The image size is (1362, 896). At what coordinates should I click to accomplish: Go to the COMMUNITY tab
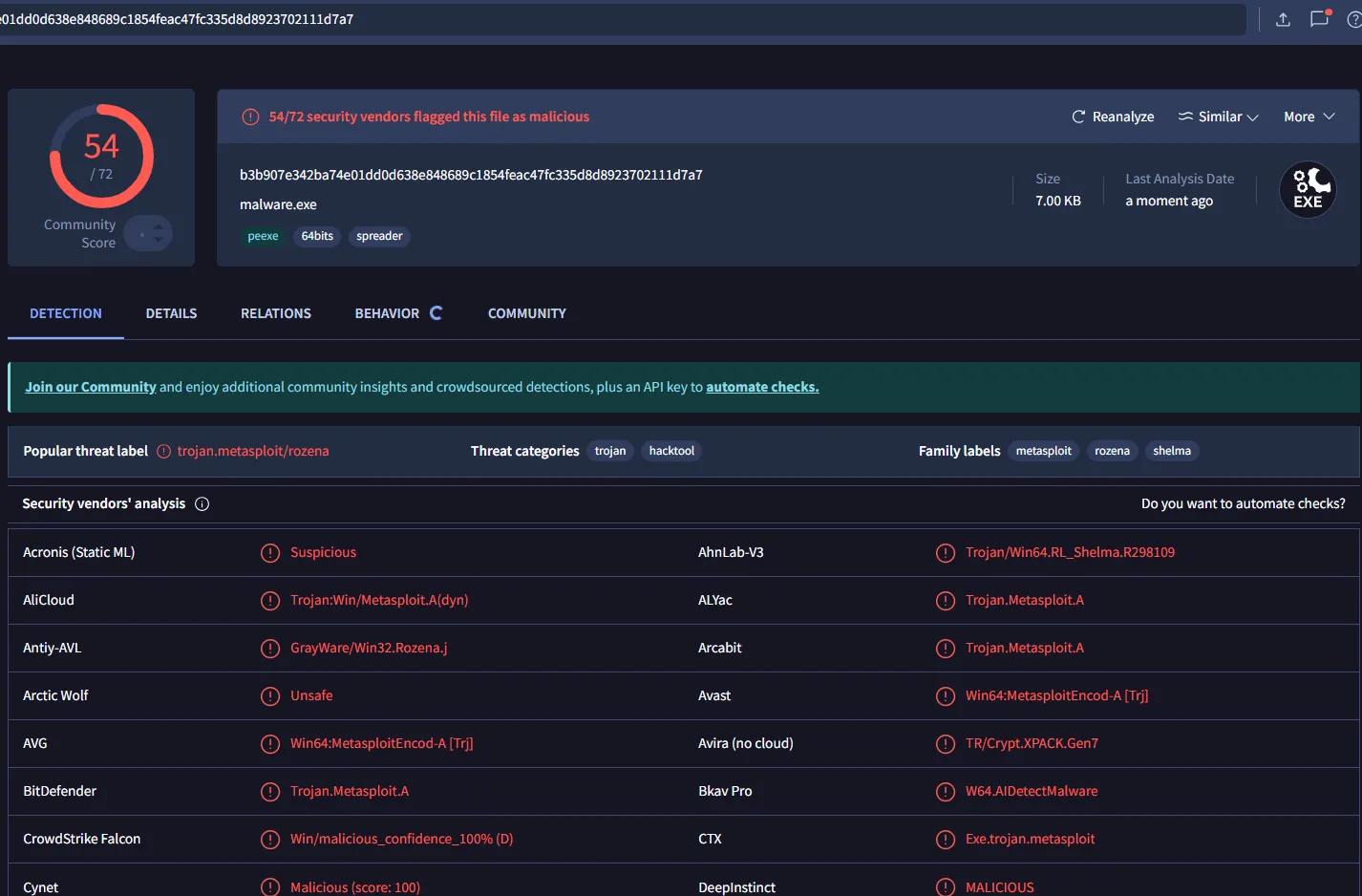point(526,313)
